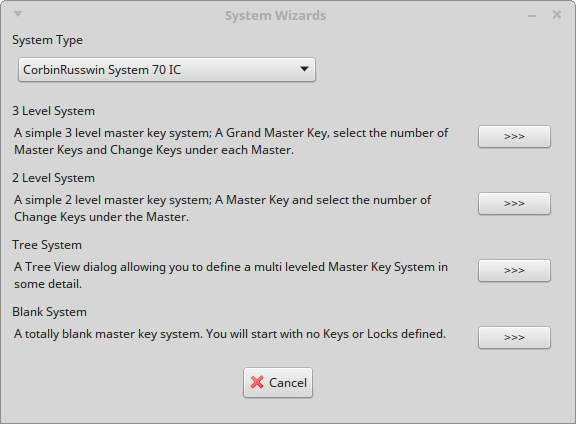Click the totally blank master key description
Screen dimensions: 576x424
[x=230, y=334]
